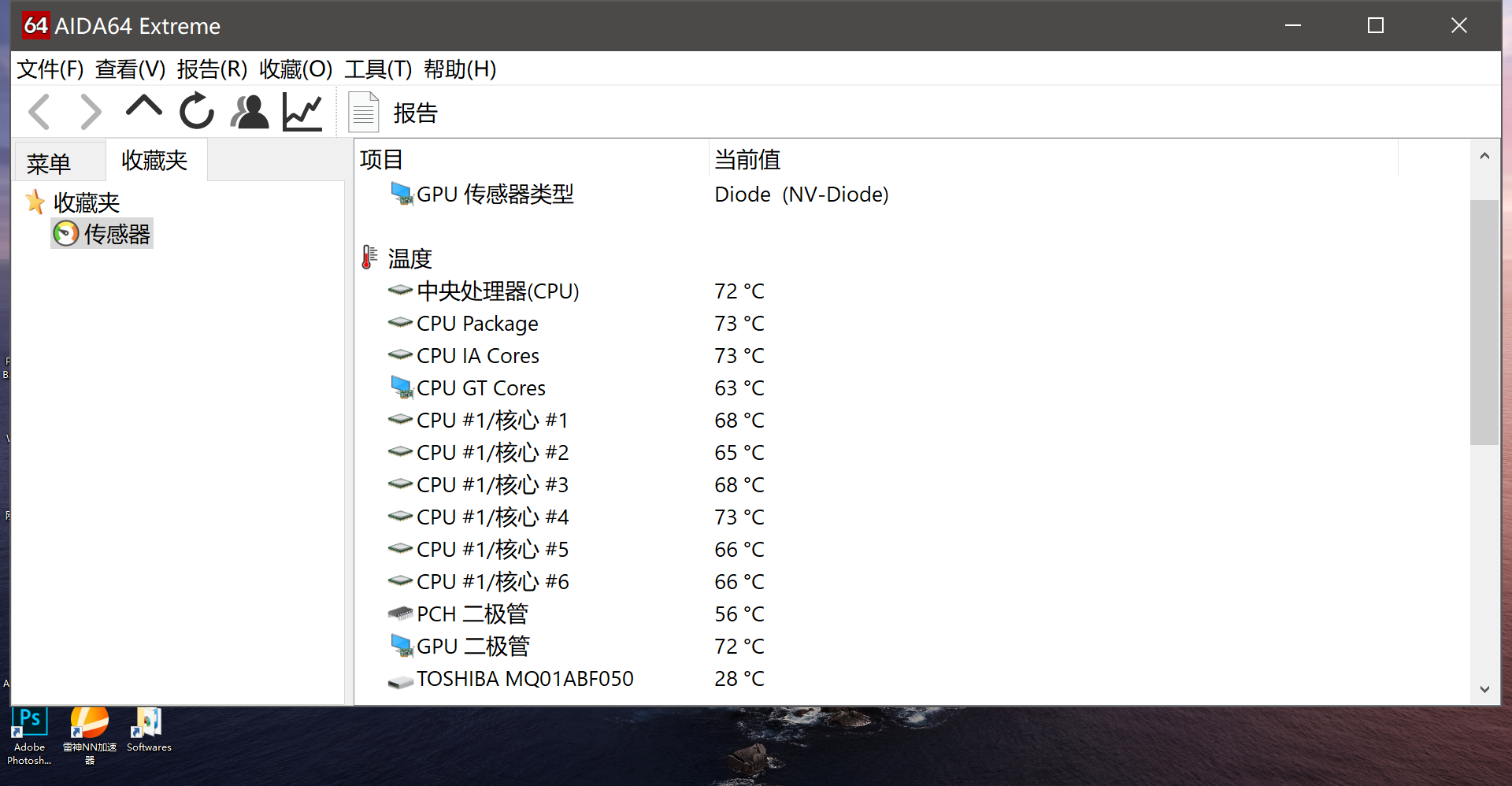The width and height of the screenshot is (1512, 786).
Task: Open the 收藏(O) menu
Action: click(296, 69)
